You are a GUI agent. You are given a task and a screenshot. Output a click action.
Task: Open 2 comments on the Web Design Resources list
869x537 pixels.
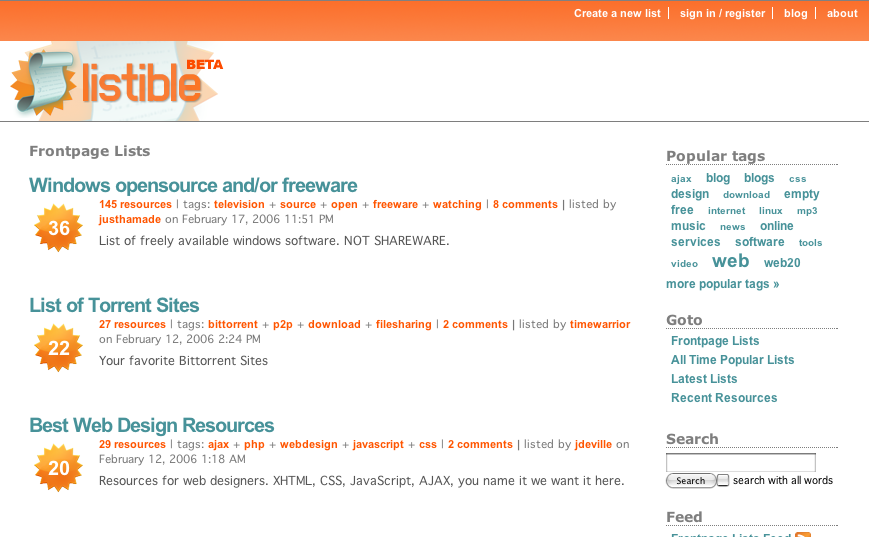(x=480, y=444)
